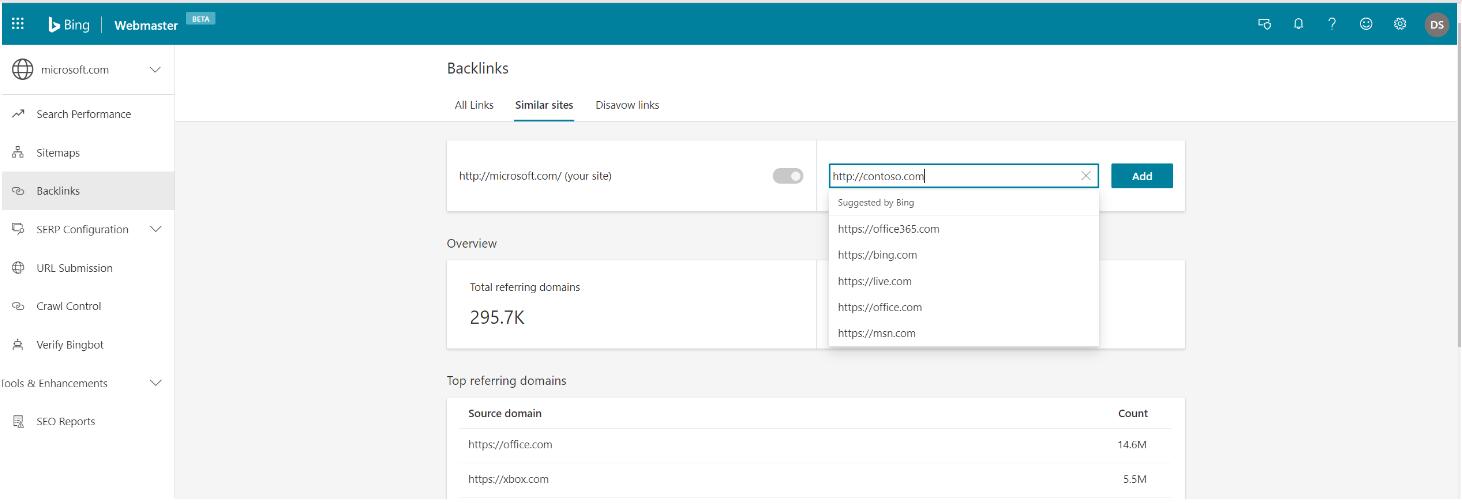Click the globe icon beside microsoft.com

22,69
